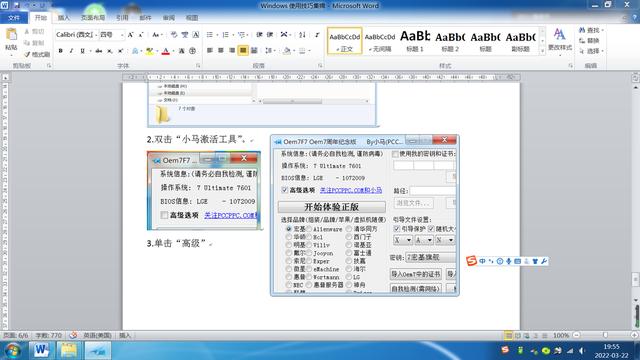Show paragraph marks with pilcrow icon
Screen dimensions: 640x360
317,35
